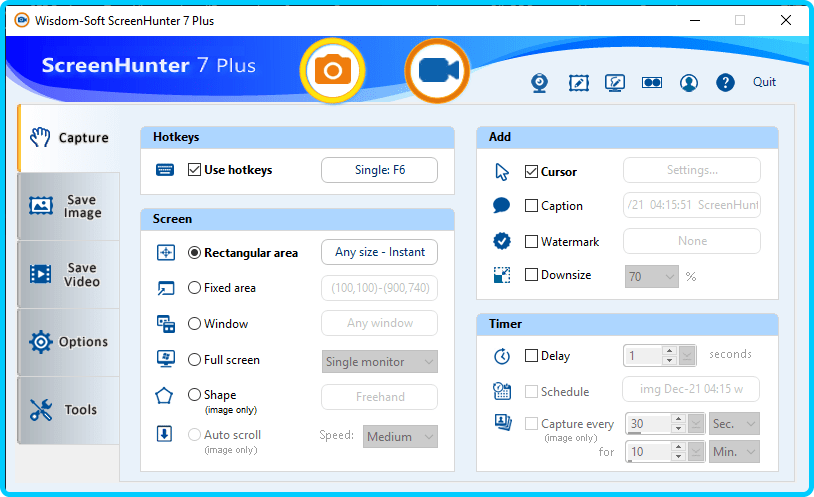814x497 pixels.
Task: Toggle the Use hotkeys checkbox
Action: pyautogui.click(x=195, y=170)
